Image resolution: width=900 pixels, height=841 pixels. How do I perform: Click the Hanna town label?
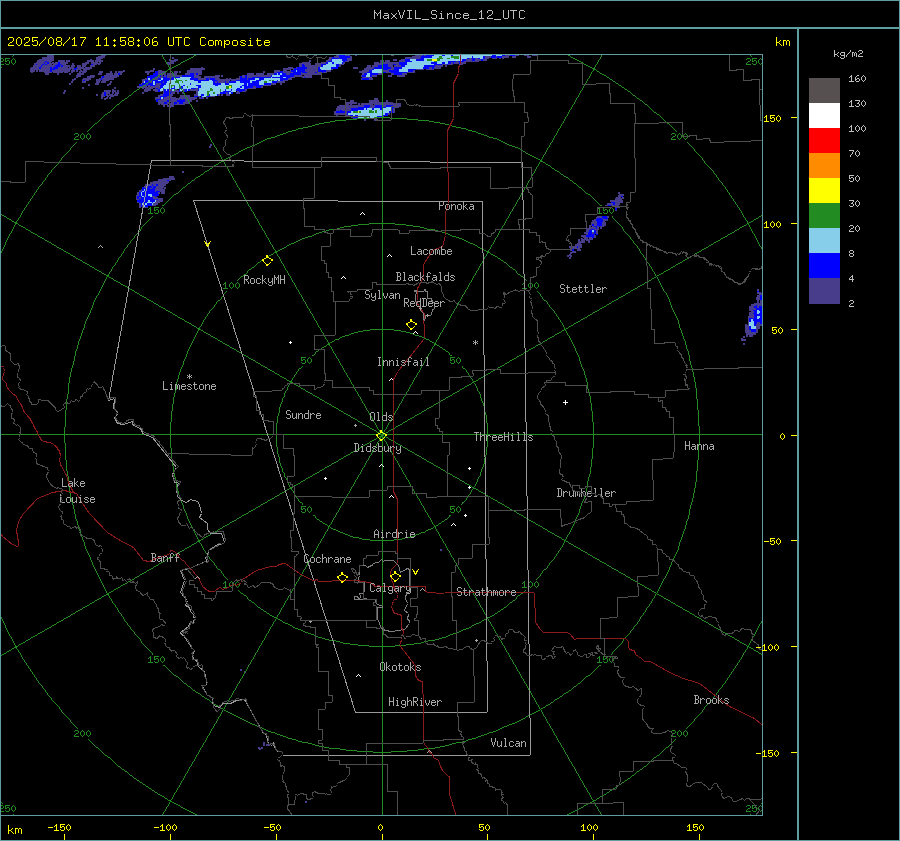pyautogui.click(x=699, y=446)
